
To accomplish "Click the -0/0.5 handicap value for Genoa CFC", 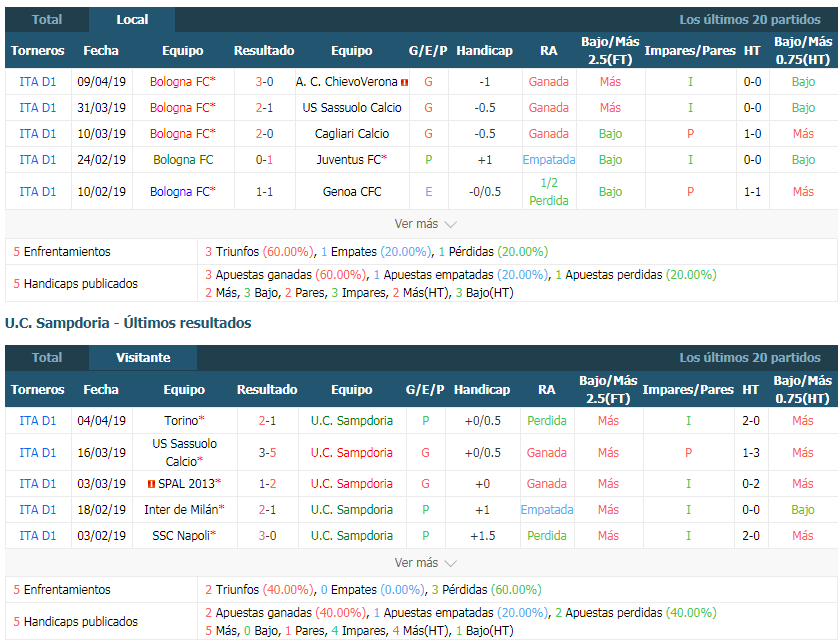I will [x=485, y=192].
